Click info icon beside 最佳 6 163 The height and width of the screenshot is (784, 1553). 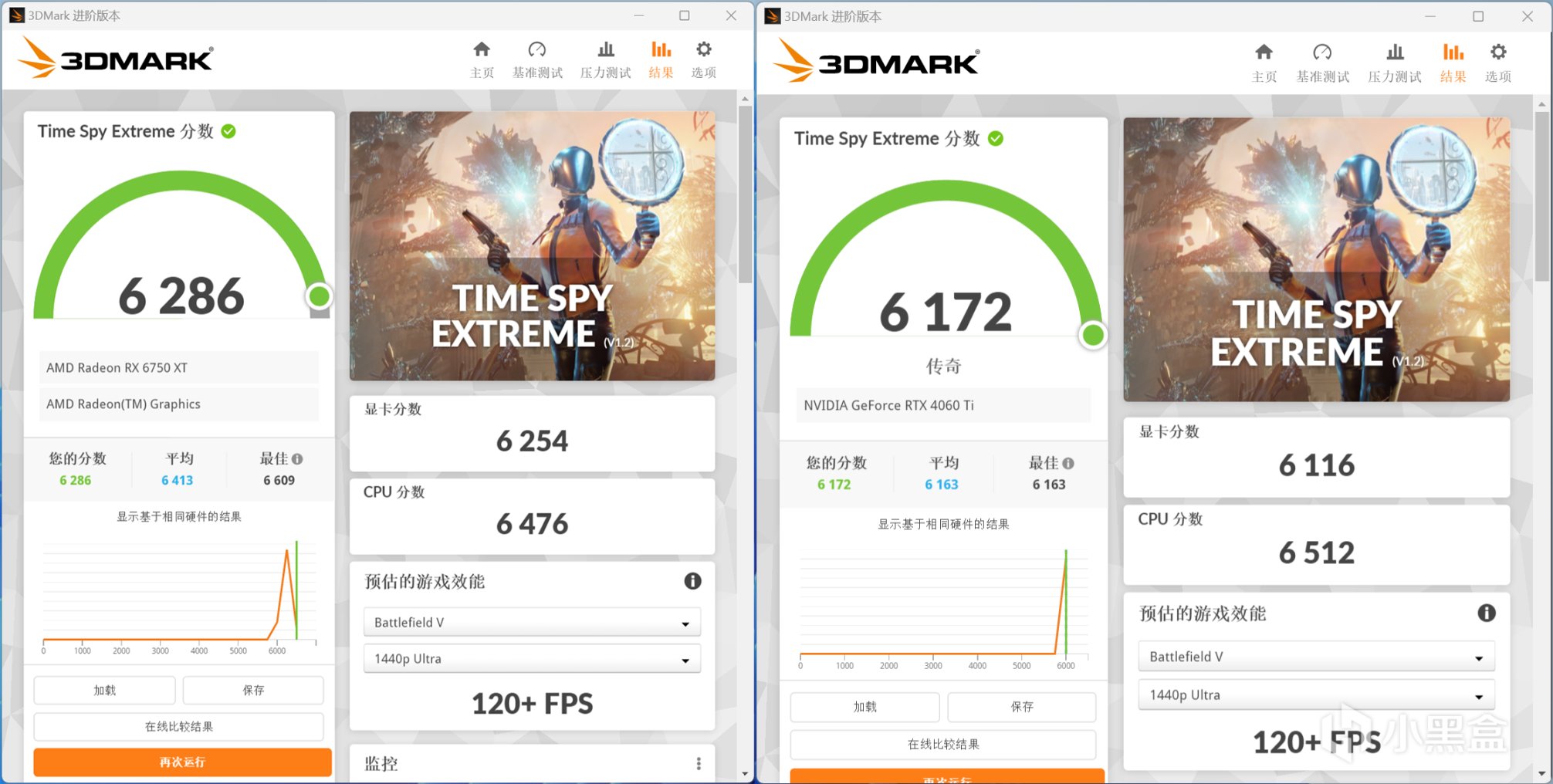[x=1068, y=464]
